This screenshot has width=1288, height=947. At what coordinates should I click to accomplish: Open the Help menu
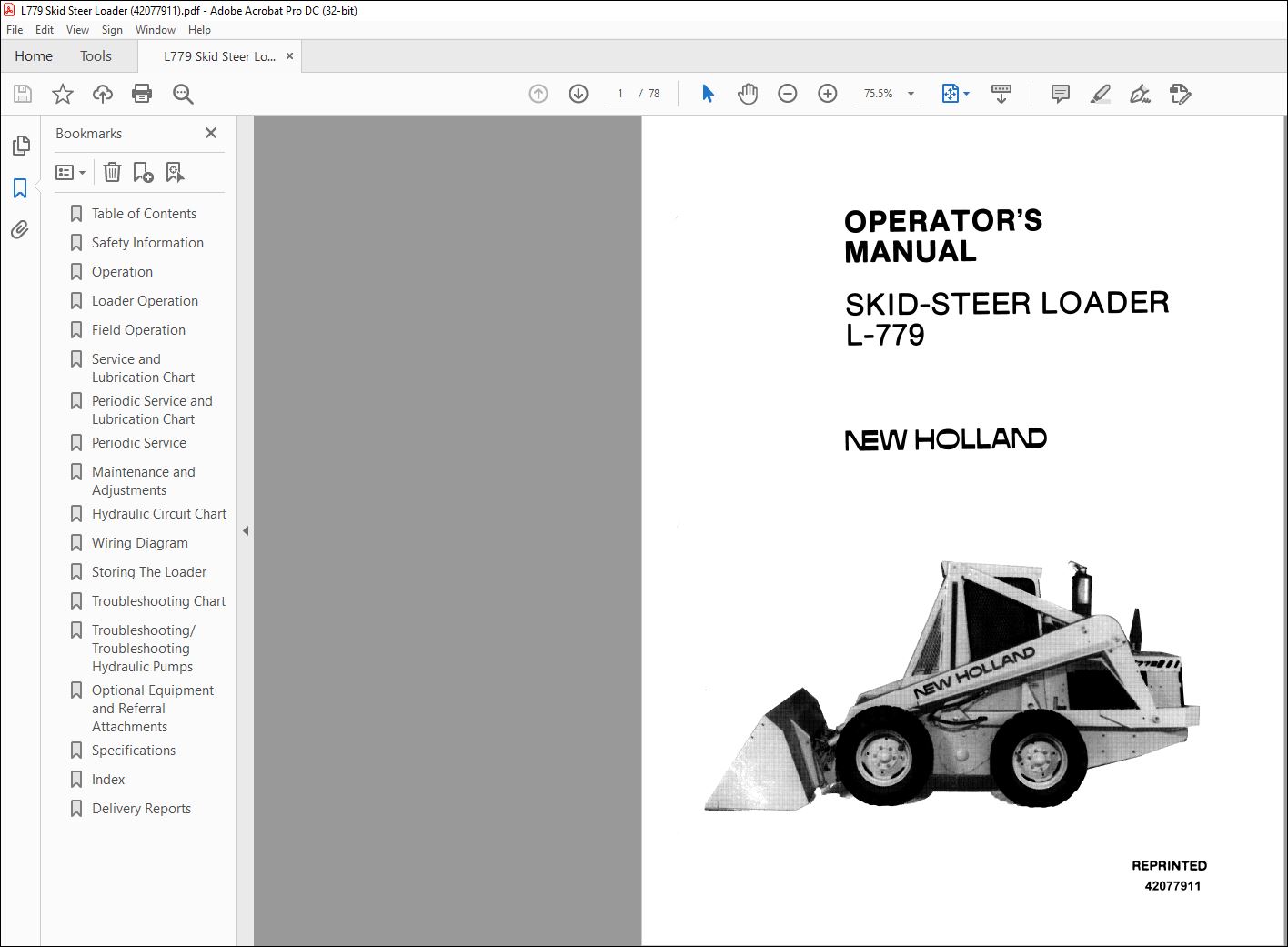point(199,30)
